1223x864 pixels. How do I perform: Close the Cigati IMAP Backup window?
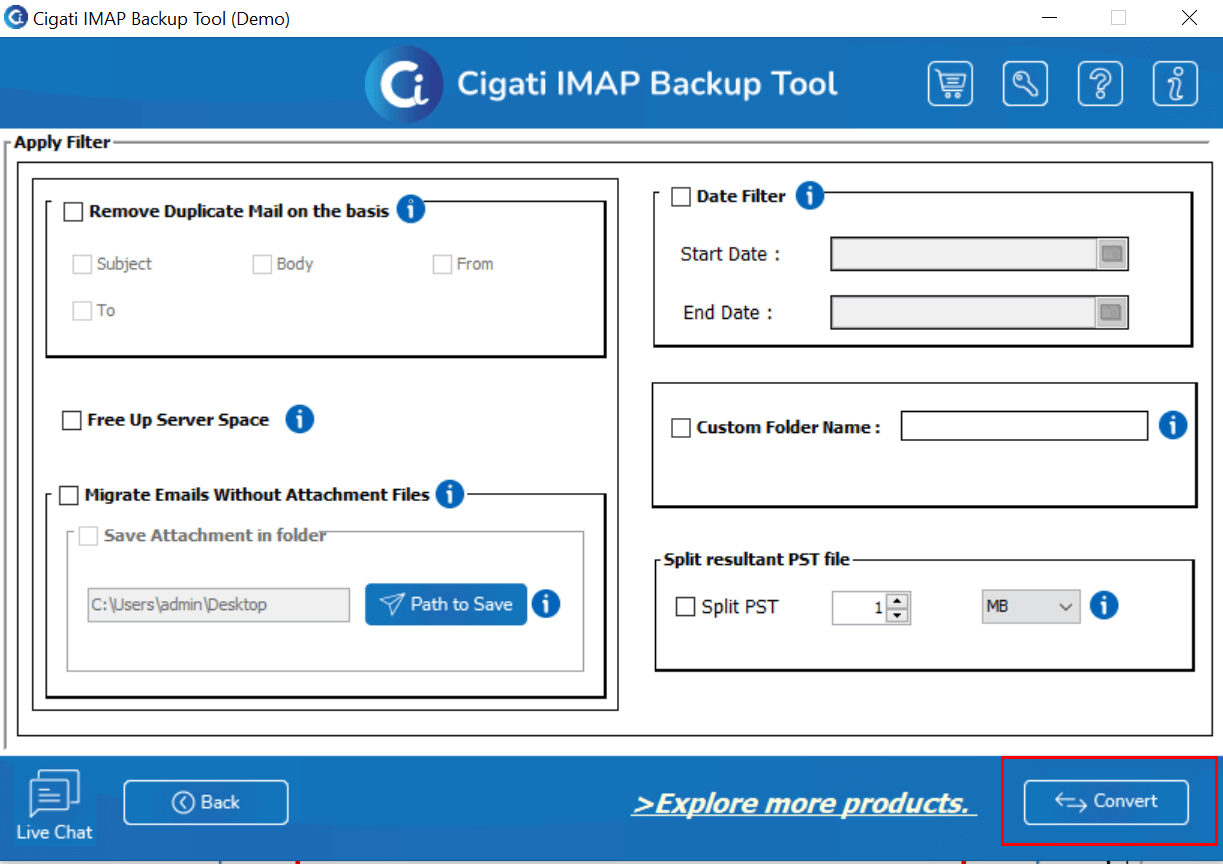1189,17
